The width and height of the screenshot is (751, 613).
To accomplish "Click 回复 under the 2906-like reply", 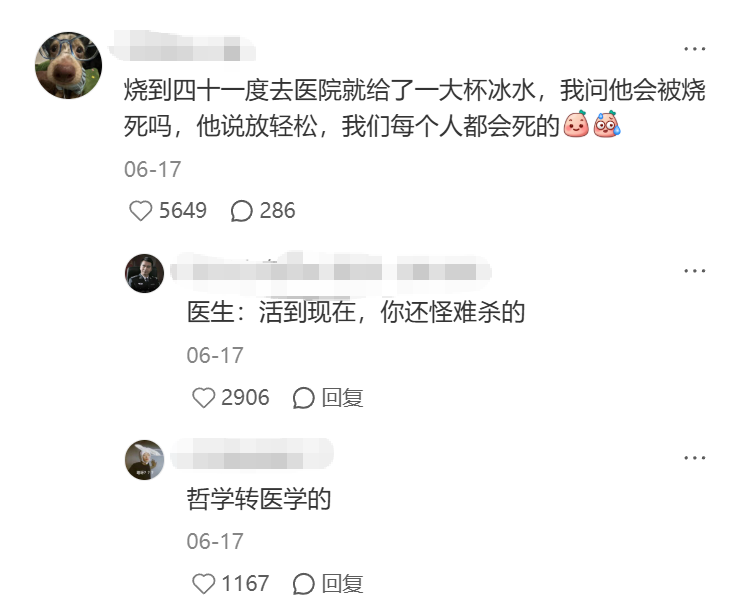I will [342, 397].
